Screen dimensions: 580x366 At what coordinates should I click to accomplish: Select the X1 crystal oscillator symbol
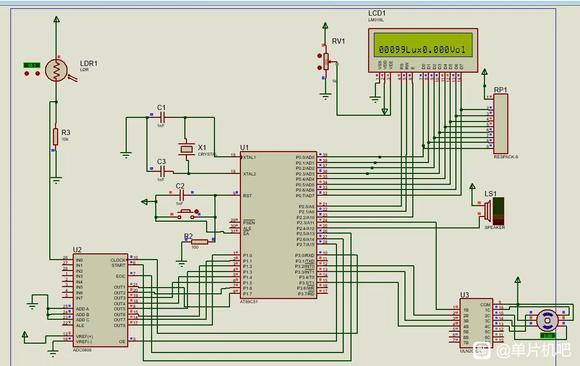click(x=186, y=149)
